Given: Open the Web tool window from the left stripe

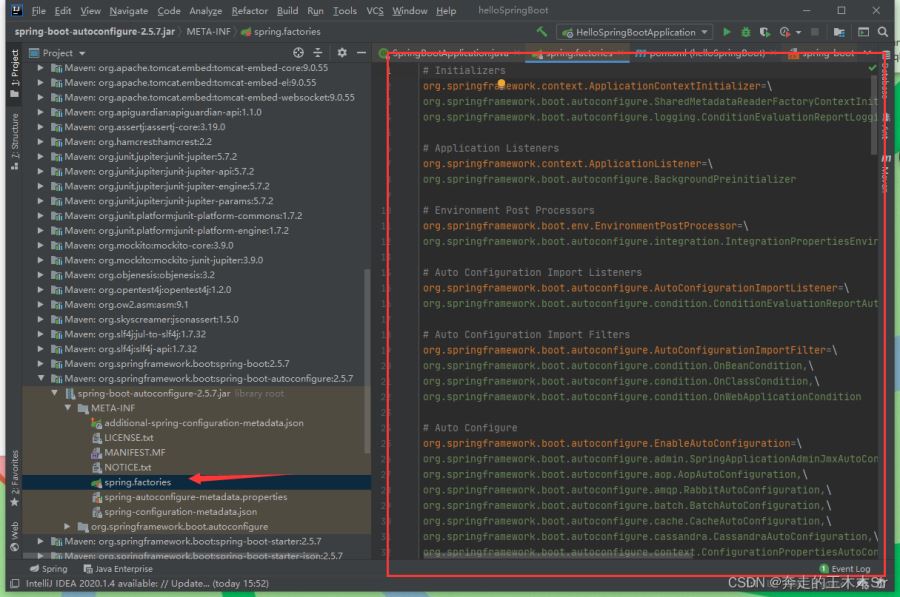Looking at the screenshot, I should coord(14,536).
